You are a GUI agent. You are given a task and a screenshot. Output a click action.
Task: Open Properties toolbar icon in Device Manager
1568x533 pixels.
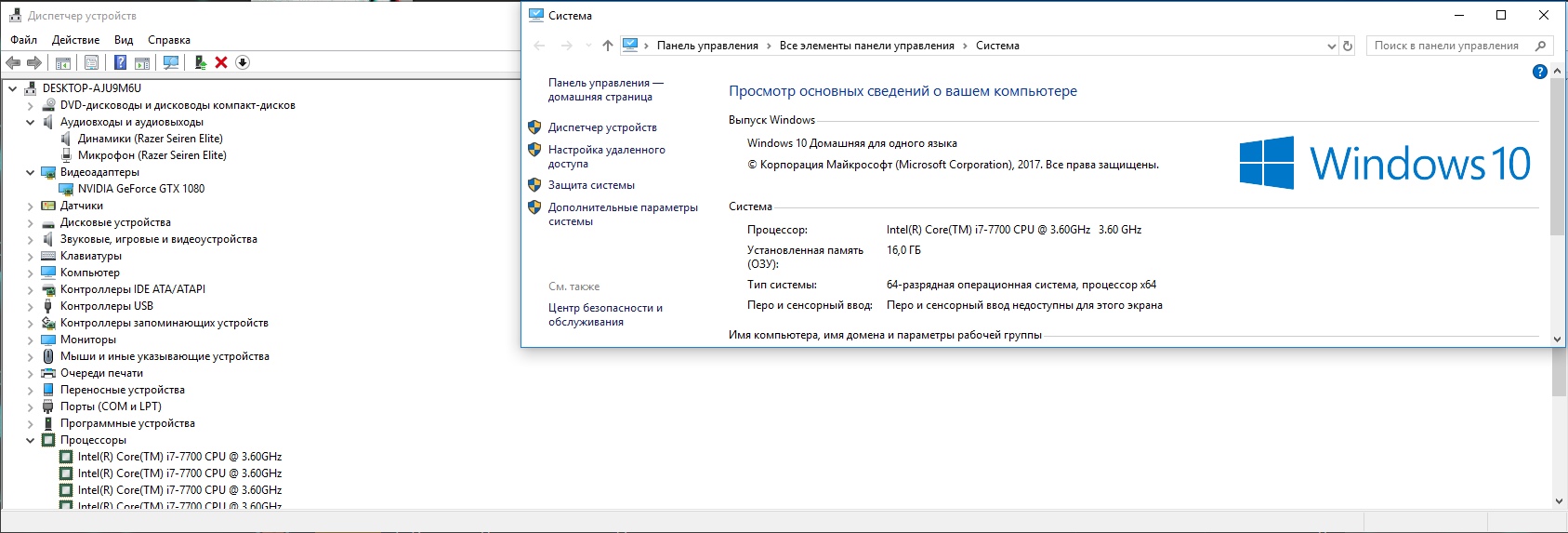[91, 62]
